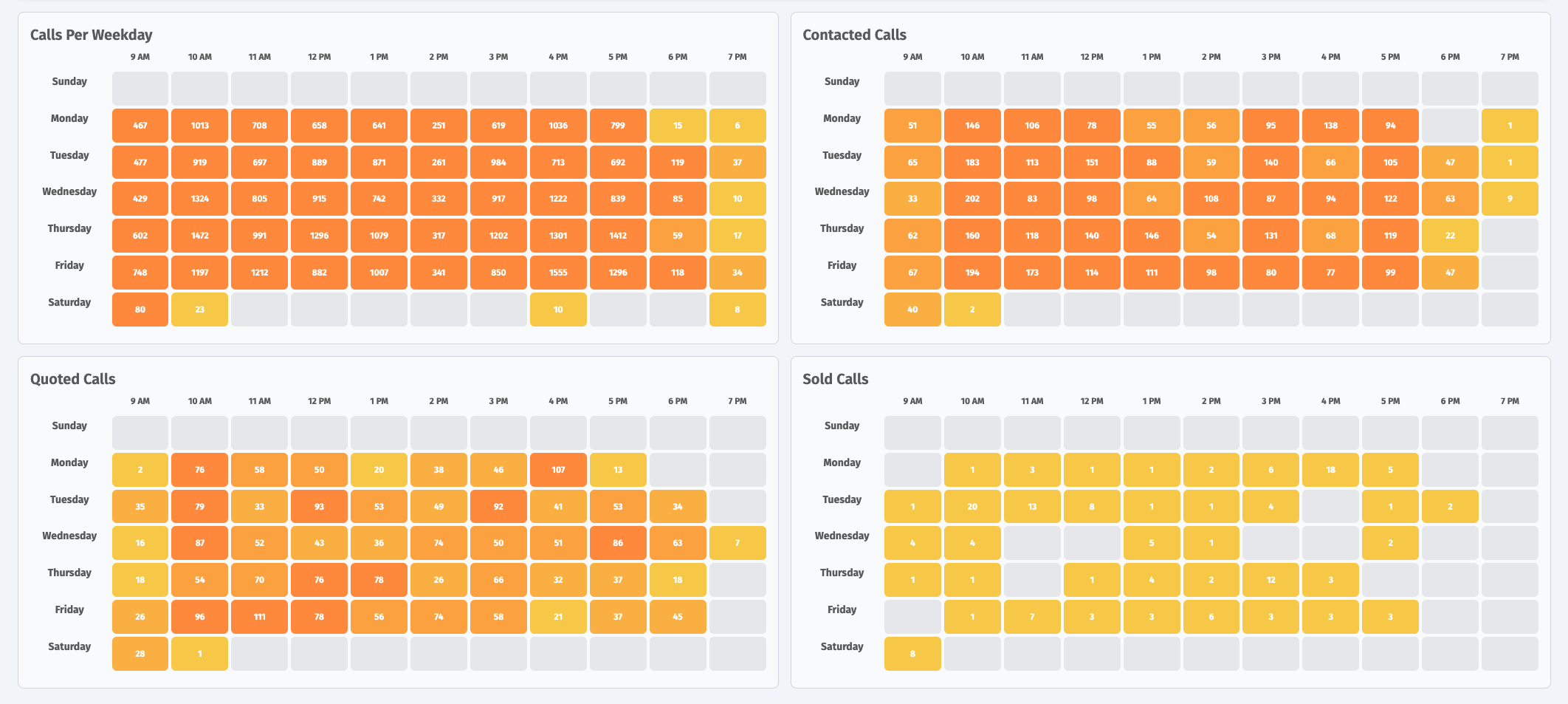The width and height of the screenshot is (1568, 704).
Task: Select Saturday 9 AM cell in Sold Calls
Action: 912,654
